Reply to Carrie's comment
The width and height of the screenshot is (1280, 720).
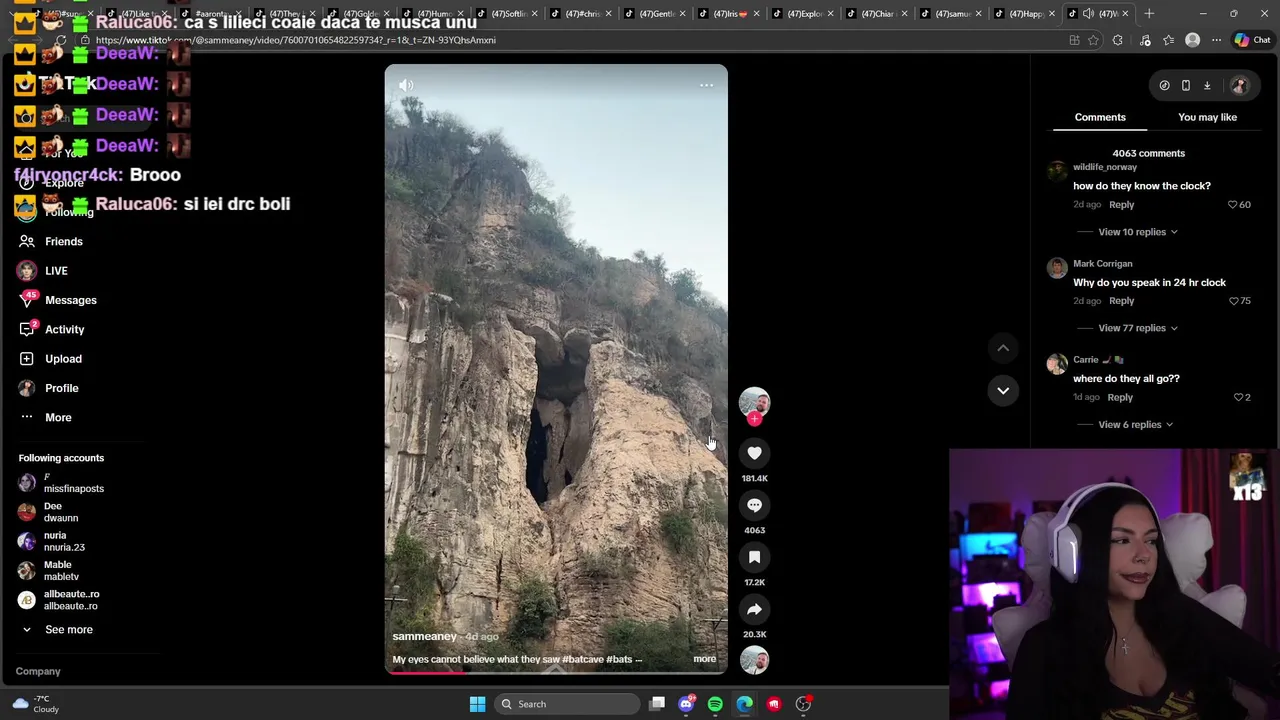[1120, 398]
